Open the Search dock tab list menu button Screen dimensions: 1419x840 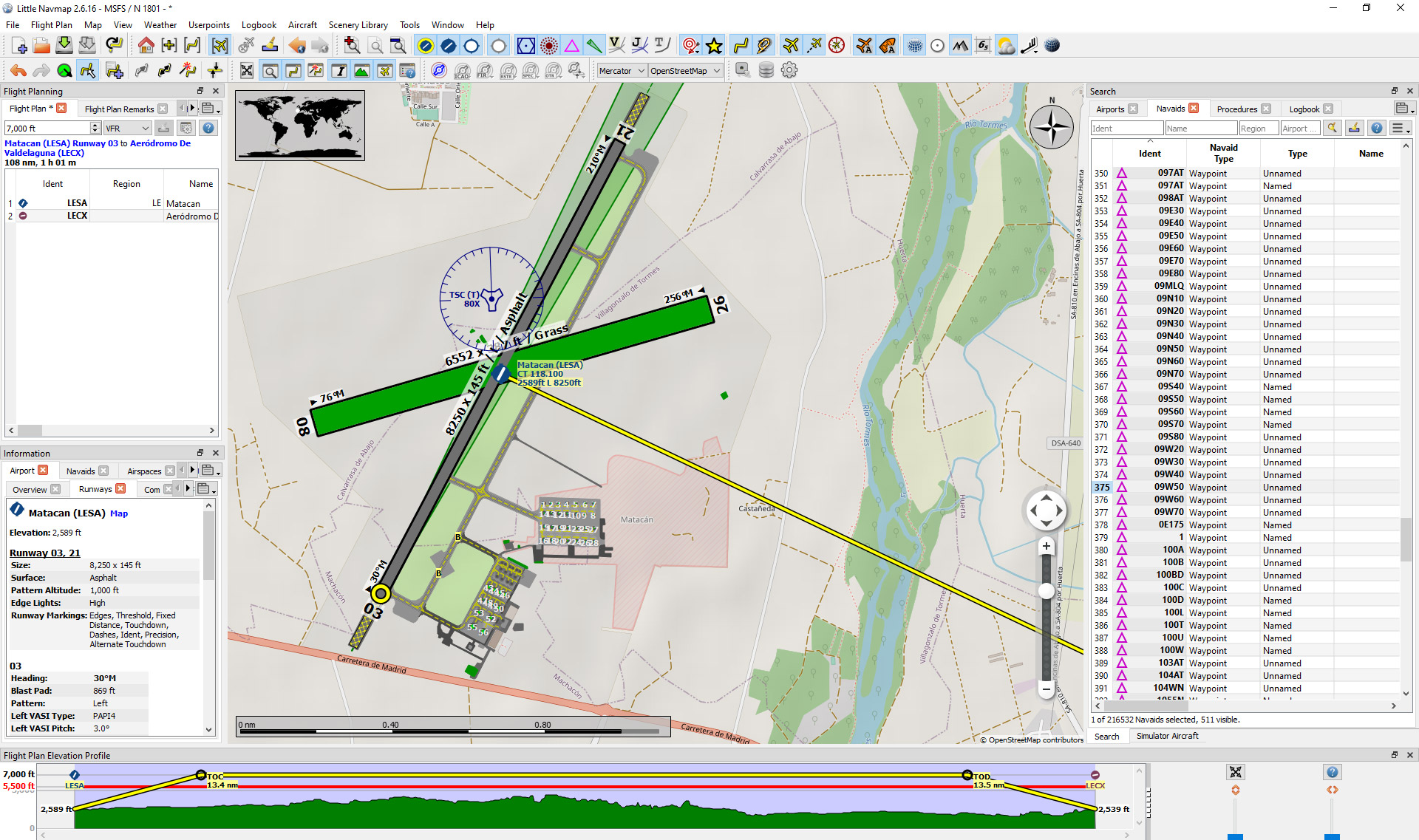point(1404,109)
